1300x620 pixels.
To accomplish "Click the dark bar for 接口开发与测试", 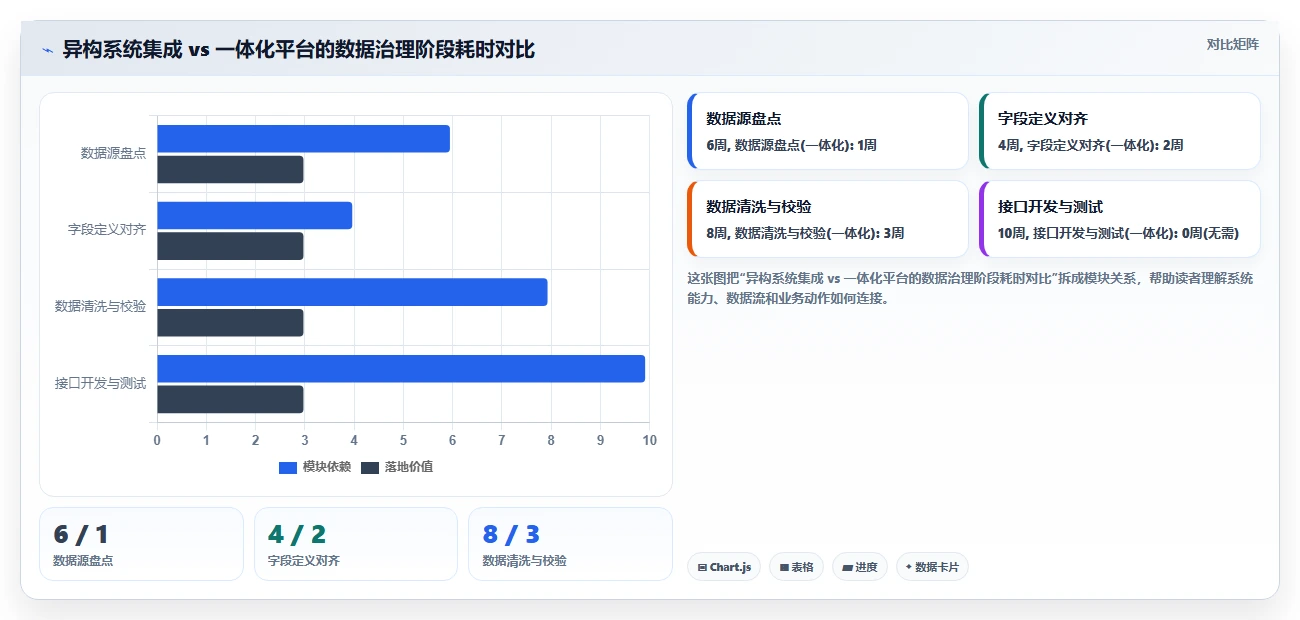I will pyautogui.click(x=230, y=400).
